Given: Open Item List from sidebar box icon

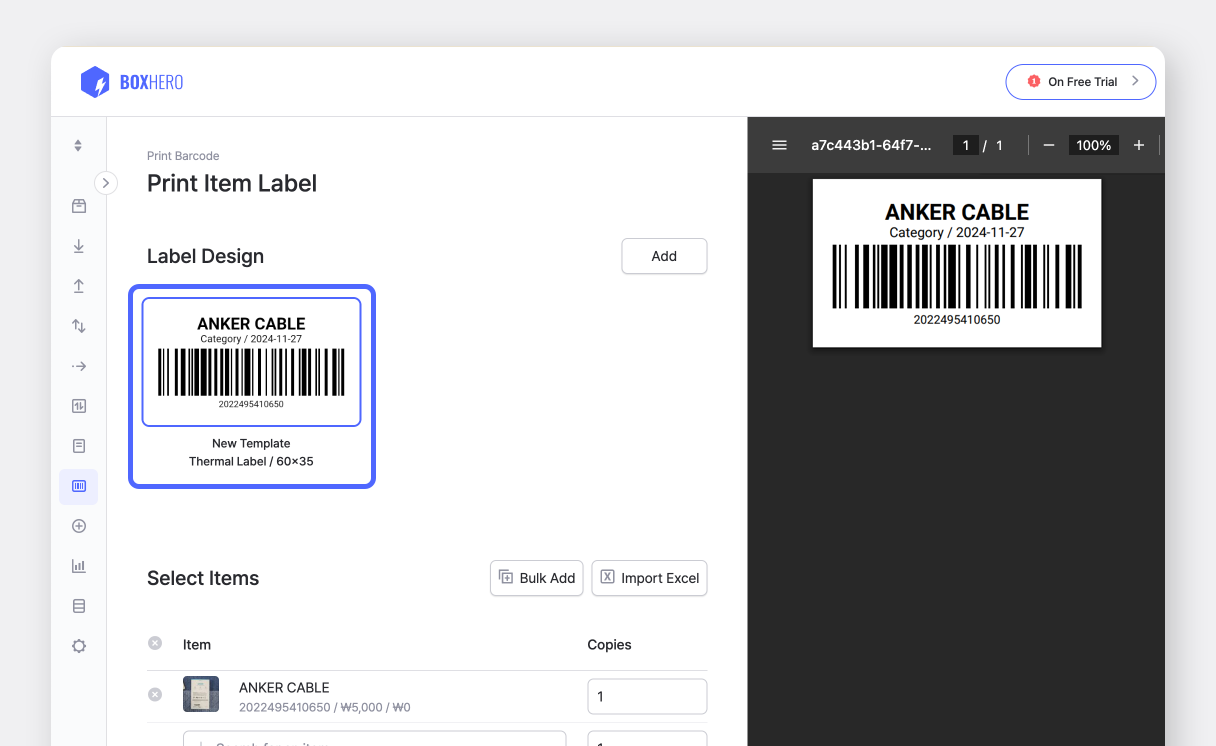Looking at the screenshot, I should point(79,206).
